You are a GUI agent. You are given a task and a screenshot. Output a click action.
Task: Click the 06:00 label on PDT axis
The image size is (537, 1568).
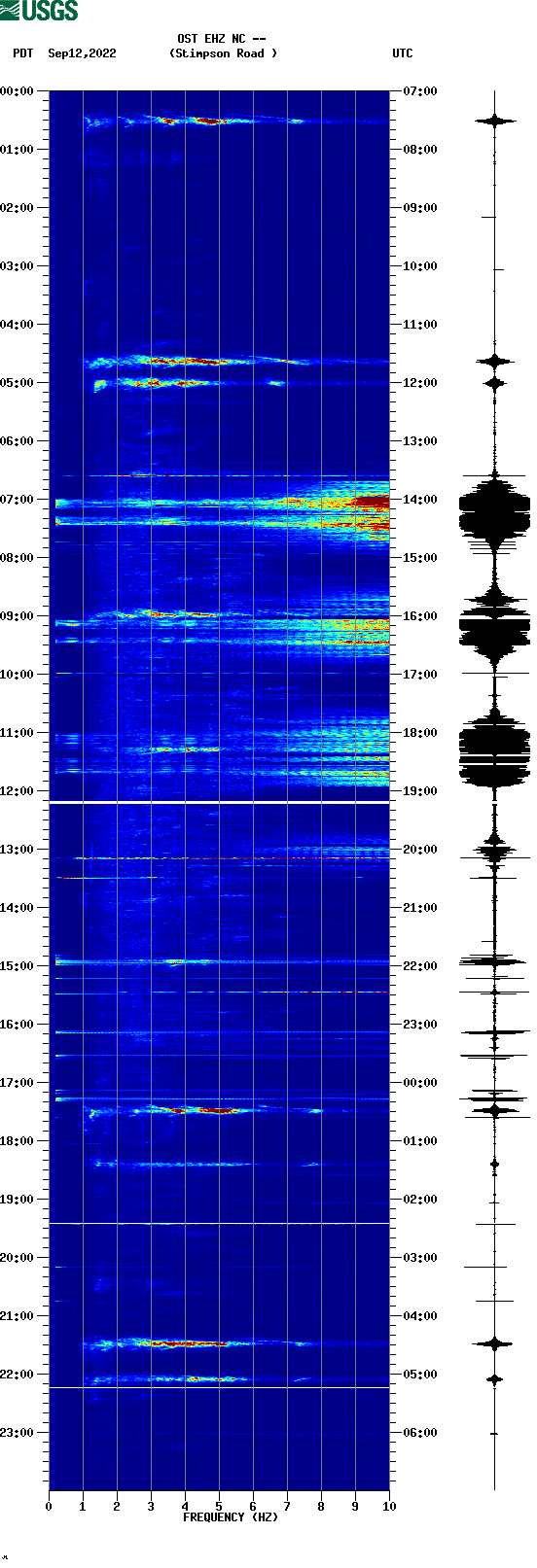[17, 441]
